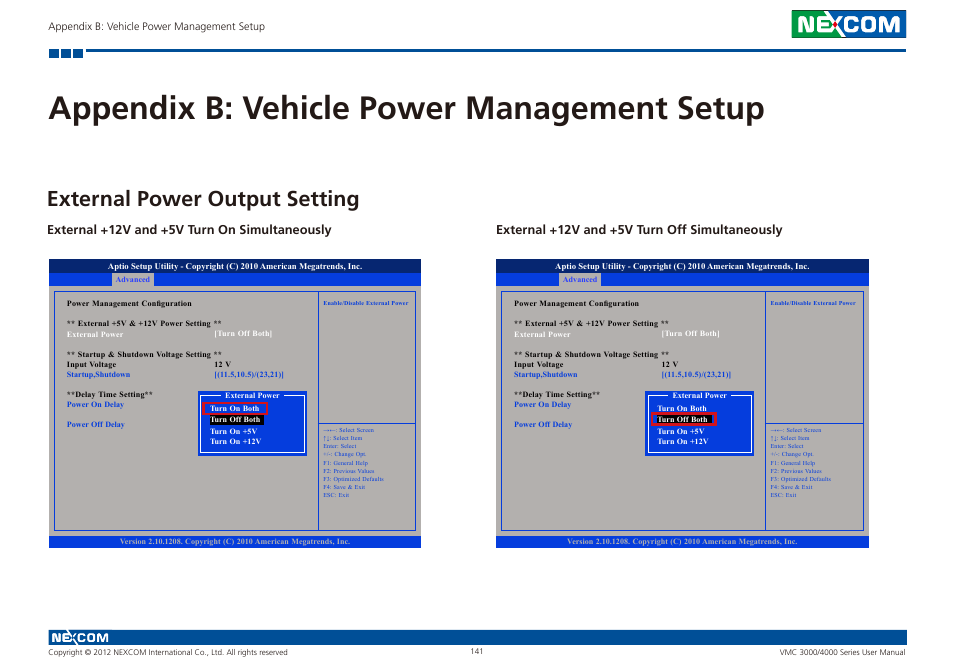This screenshot has height=672, width=954.
Task: Click F3: Optimized Defaults hint in right BIOS
Action: click(x=801, y=479)
